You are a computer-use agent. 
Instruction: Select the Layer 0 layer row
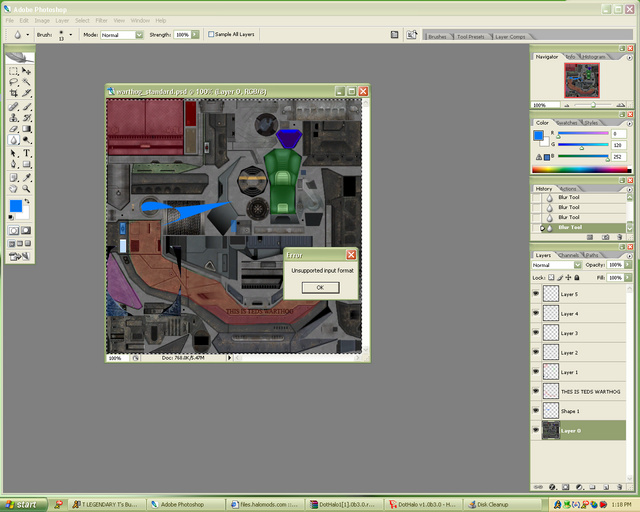(579, 430)
